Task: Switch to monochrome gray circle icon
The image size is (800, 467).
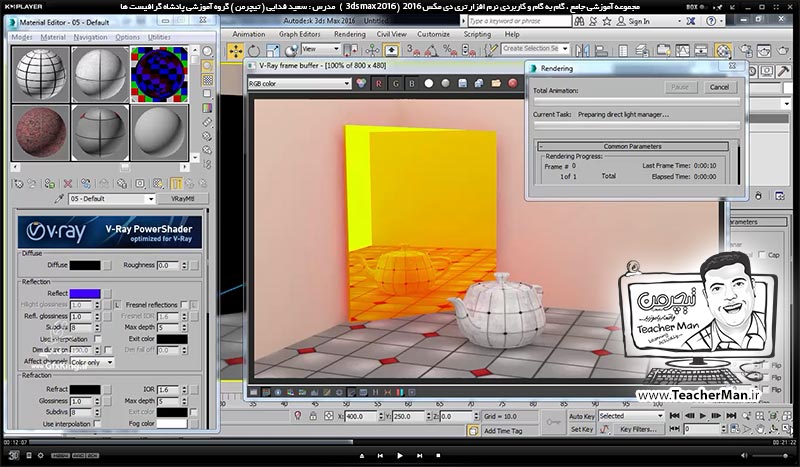Action: tap(445, 83)
